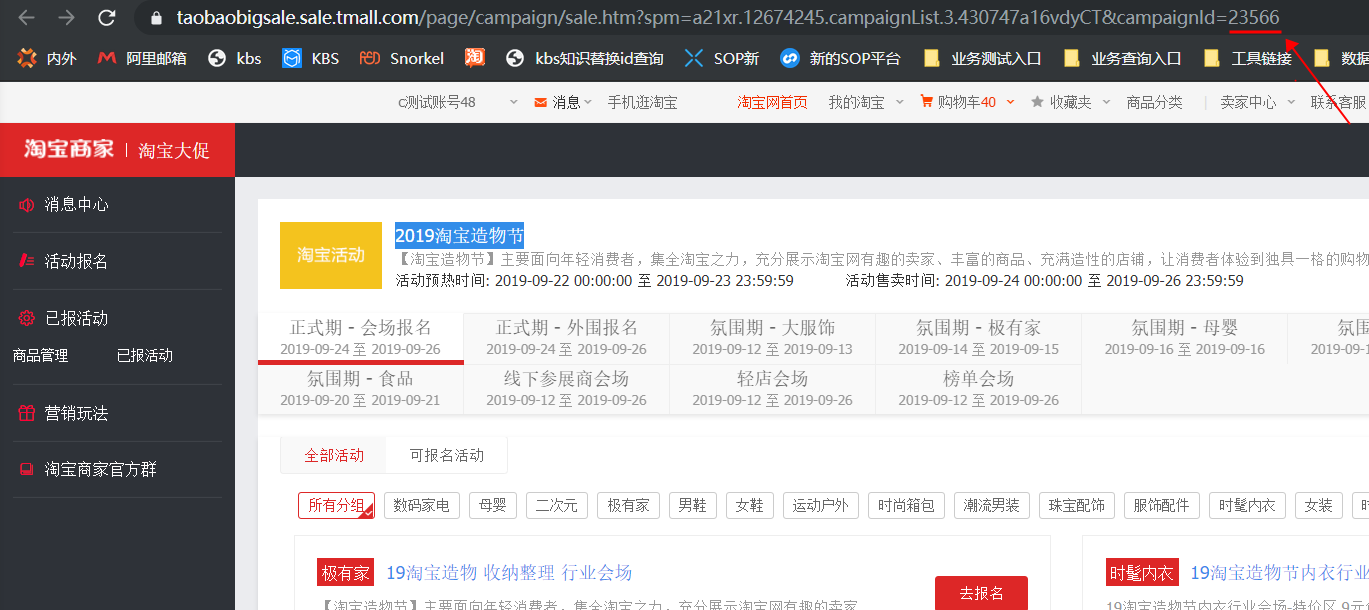Click the 淘宝商家 logo
The height and width of the screenshot is (610, 1369).
click(69, 150)
